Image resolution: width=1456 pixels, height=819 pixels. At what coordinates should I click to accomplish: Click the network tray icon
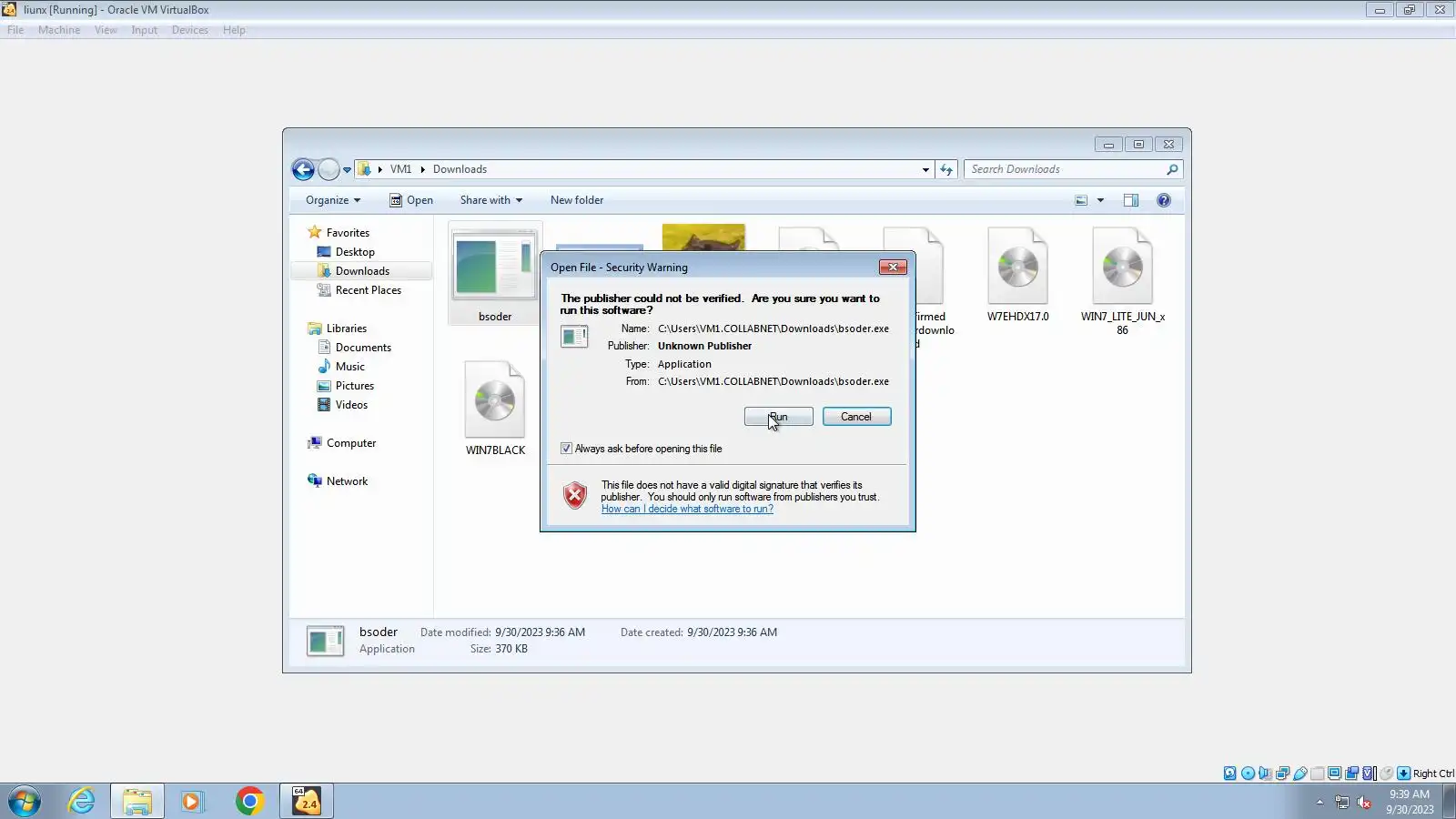tap(1341, 802)
